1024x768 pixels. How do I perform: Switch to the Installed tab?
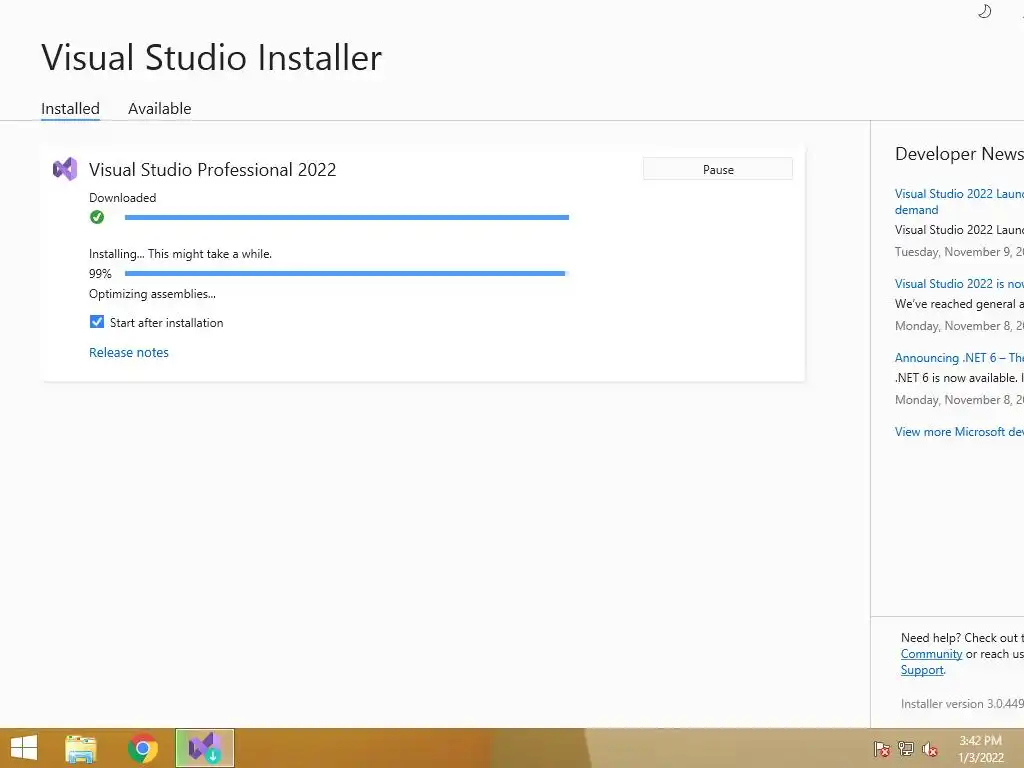[x=71, y=108]
